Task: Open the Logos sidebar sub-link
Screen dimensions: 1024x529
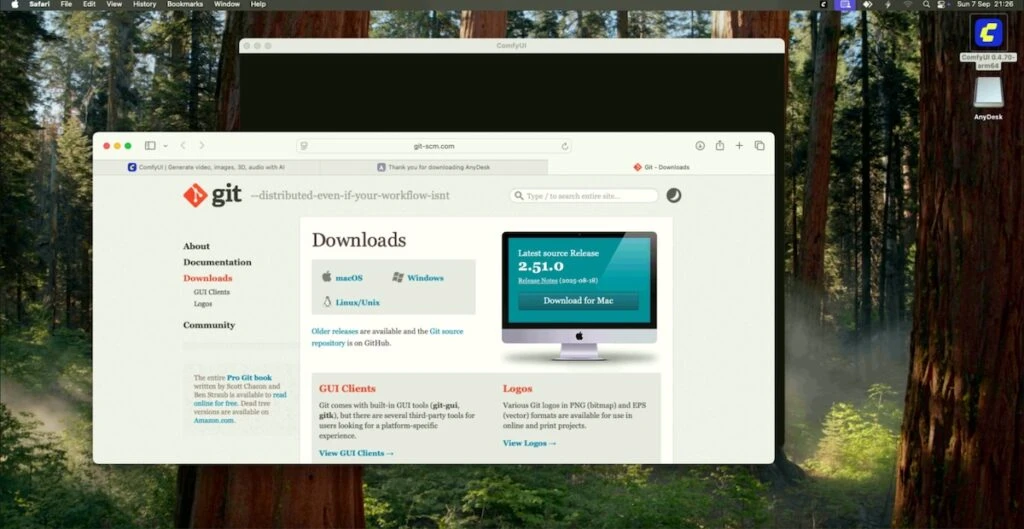Action: click(x=202, y=304)
